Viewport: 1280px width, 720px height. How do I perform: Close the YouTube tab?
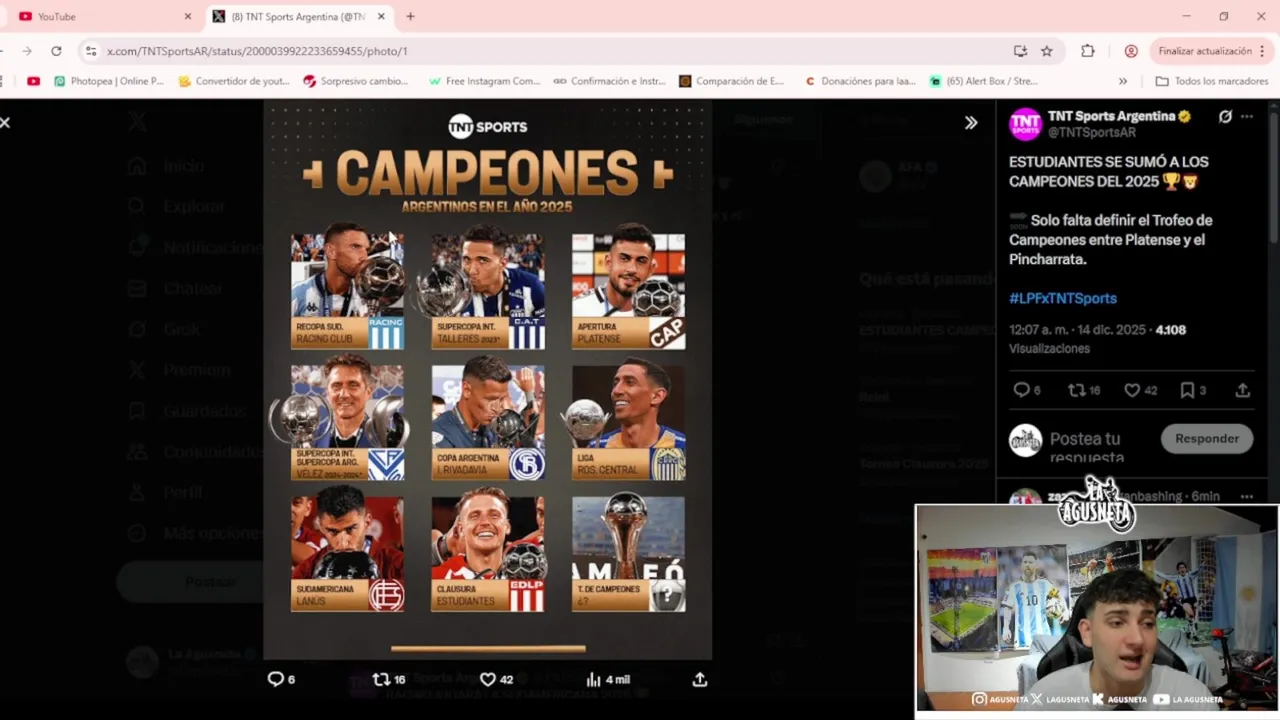click(x=187, y=16)
